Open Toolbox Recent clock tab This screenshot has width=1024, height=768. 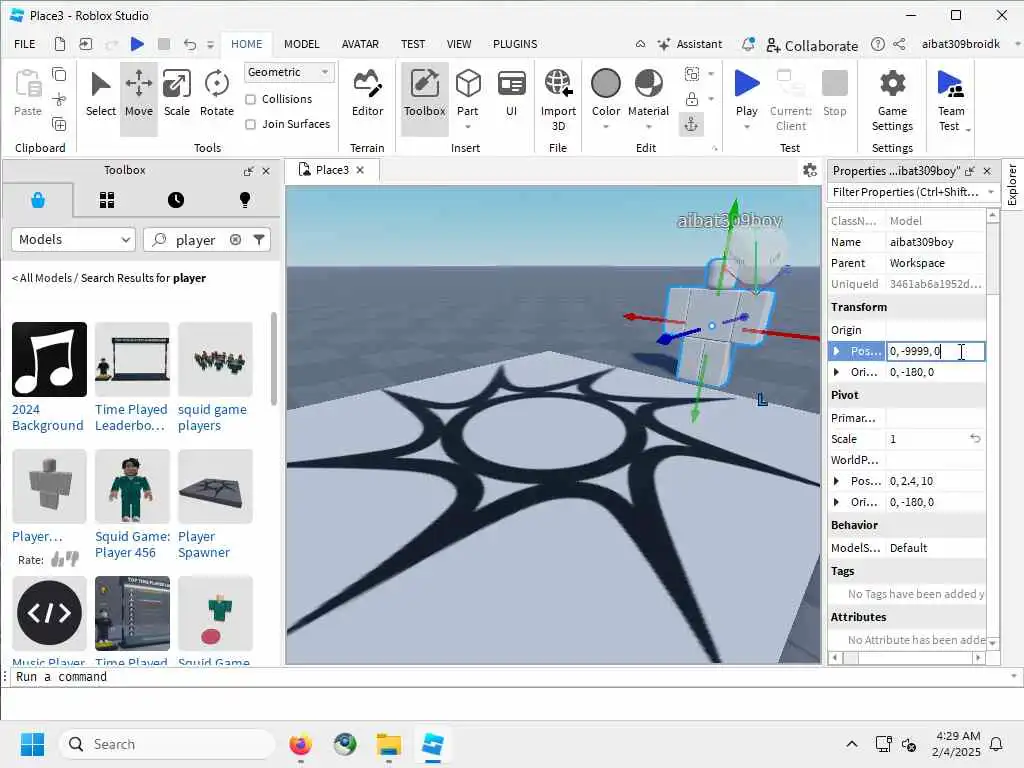tap(176, 200)
